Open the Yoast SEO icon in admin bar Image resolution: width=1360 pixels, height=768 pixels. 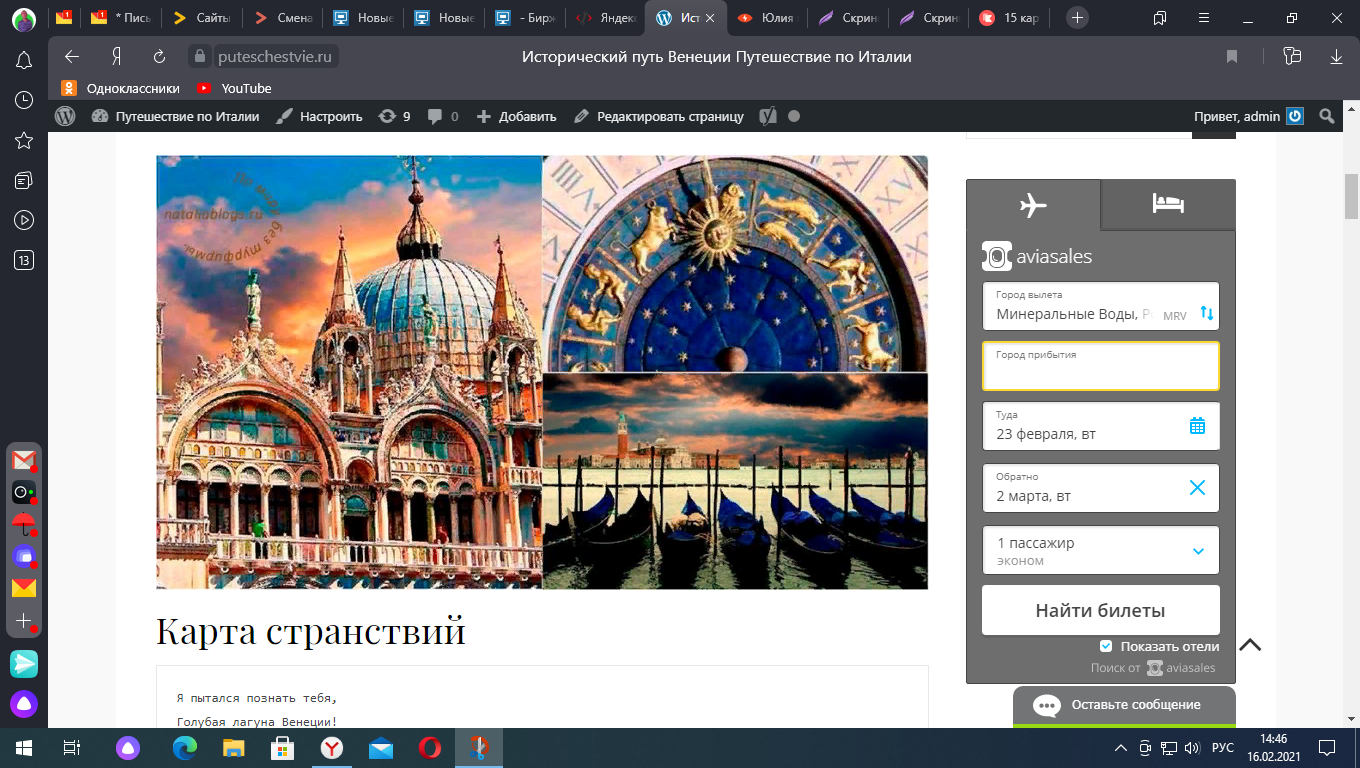[768, 116]
